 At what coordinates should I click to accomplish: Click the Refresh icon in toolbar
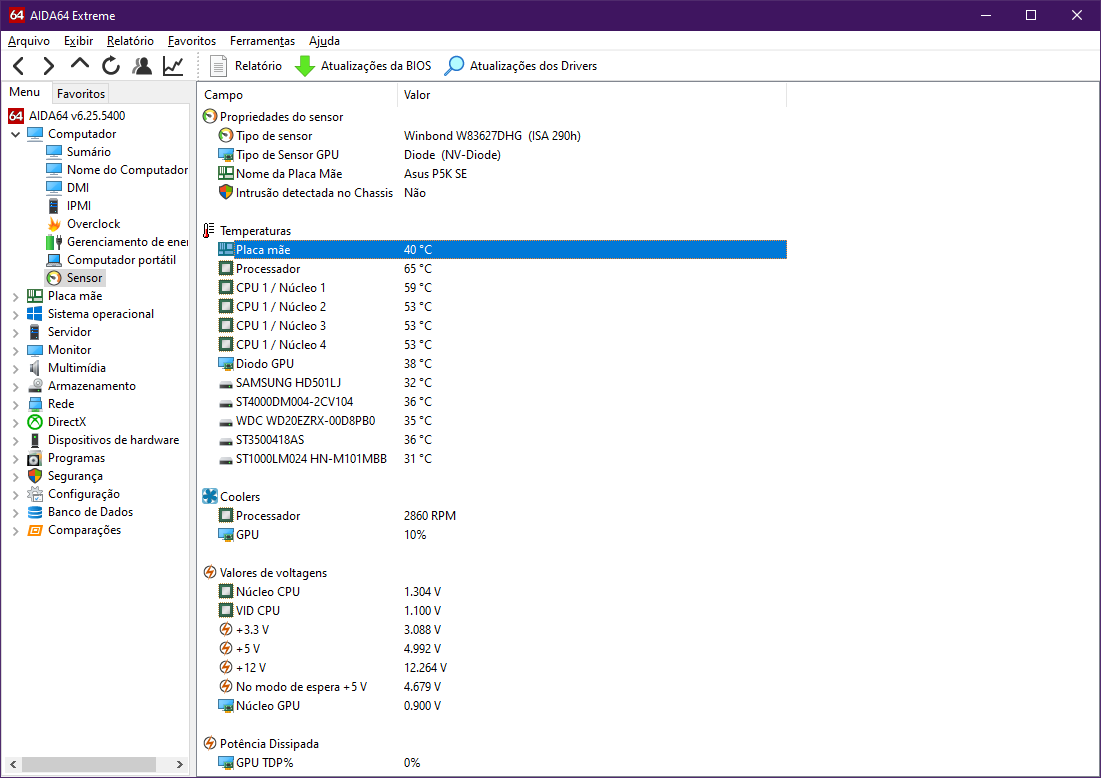(x=111, y=66)
